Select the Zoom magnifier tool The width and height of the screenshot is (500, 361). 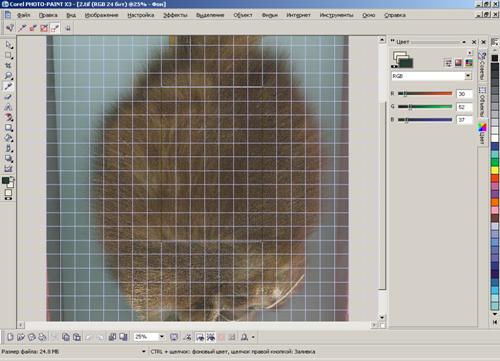[8, 76]
